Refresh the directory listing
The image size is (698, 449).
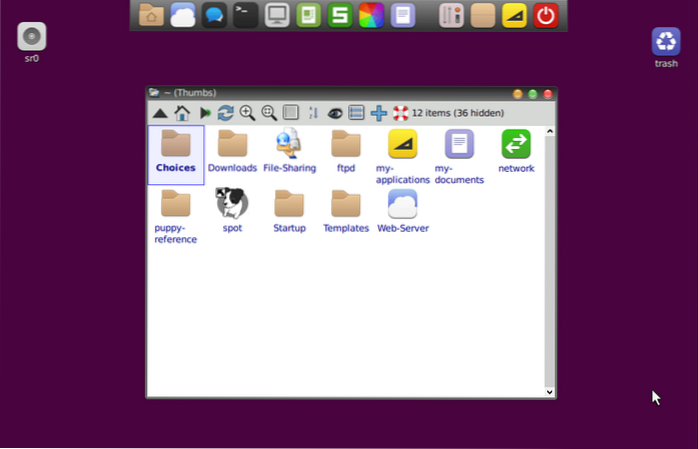coord(226,114)
